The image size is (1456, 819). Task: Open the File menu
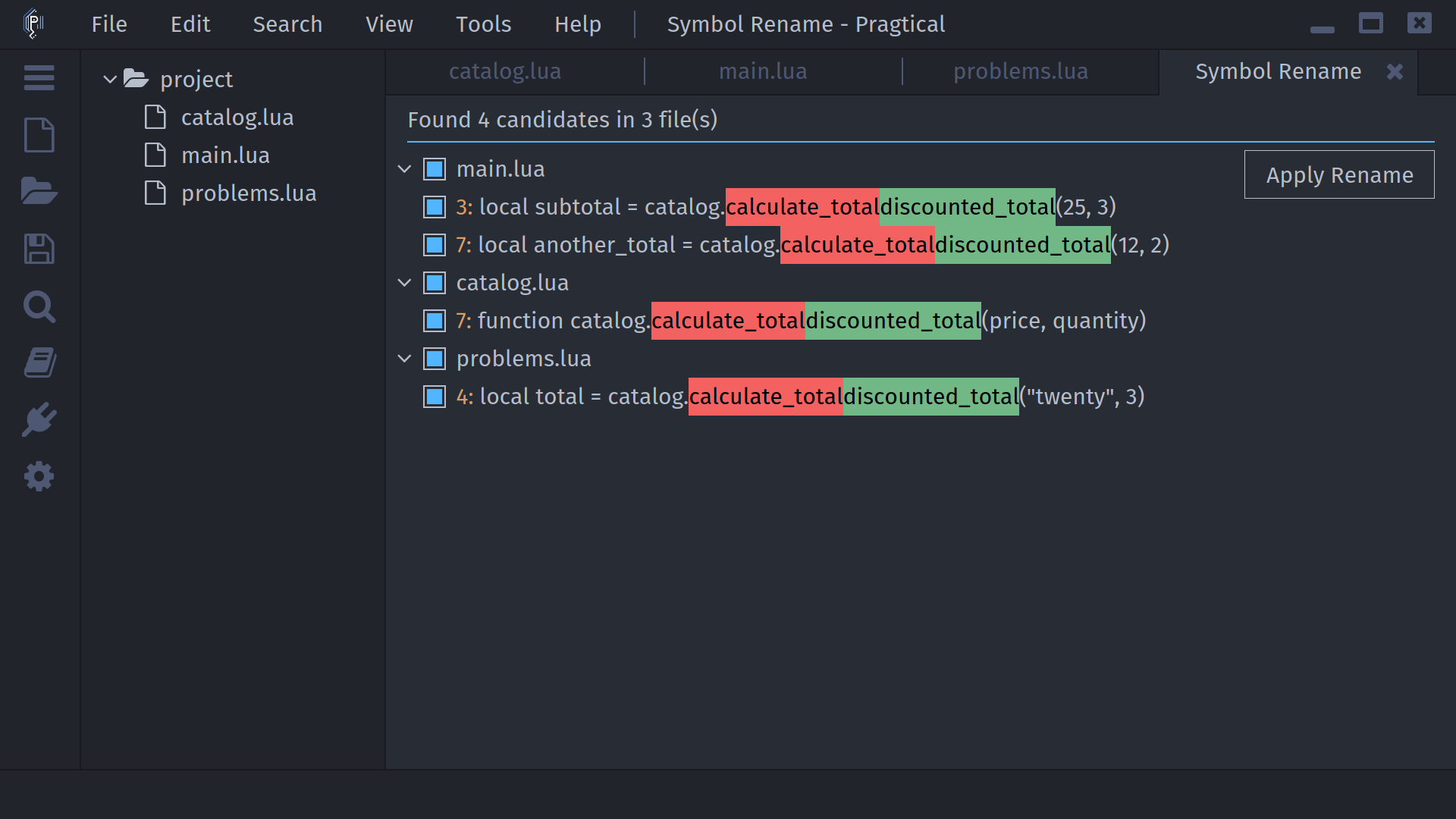pos(109,24)
